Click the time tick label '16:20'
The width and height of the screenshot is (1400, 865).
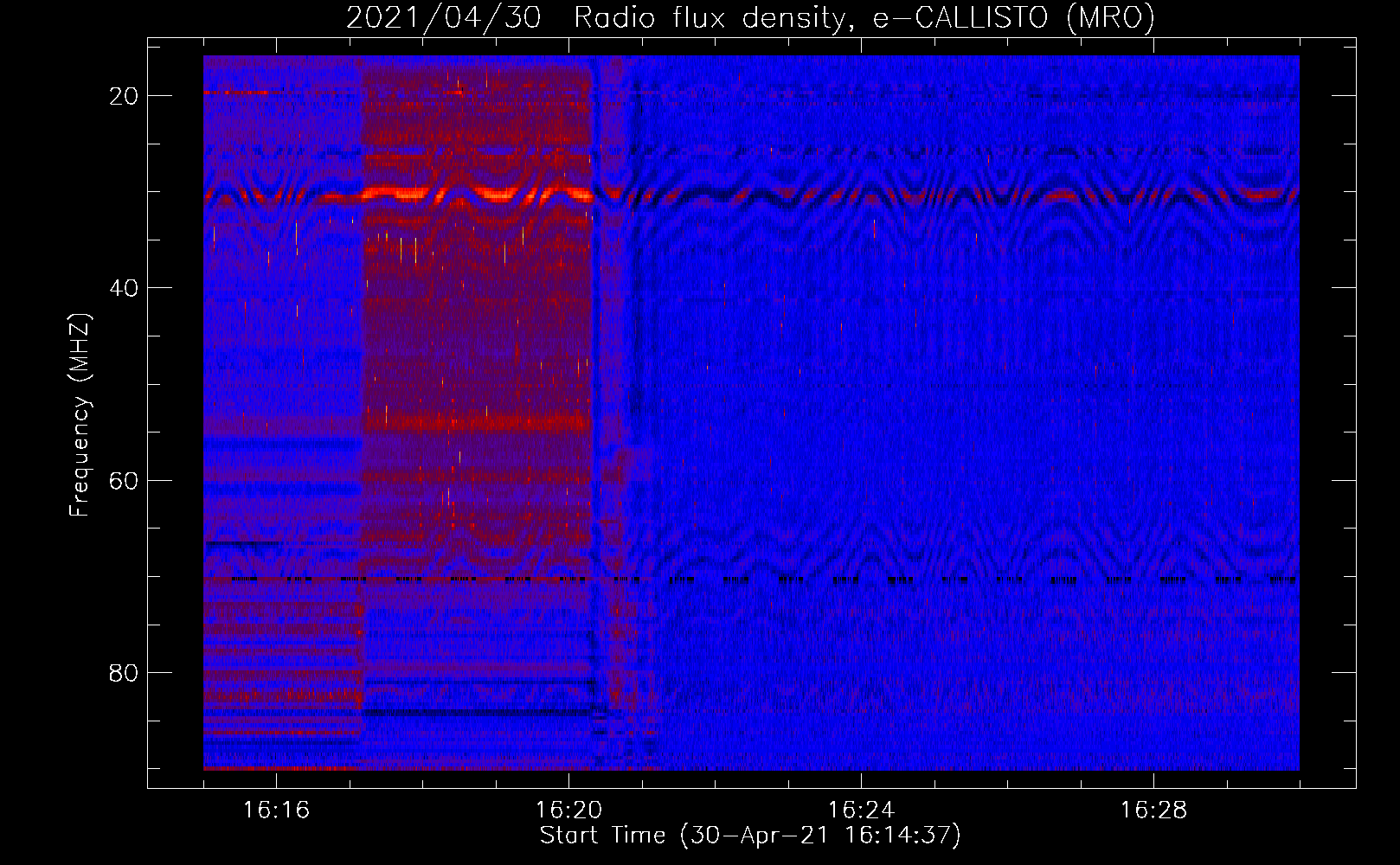pyautogui.click(x=568, y=810)
